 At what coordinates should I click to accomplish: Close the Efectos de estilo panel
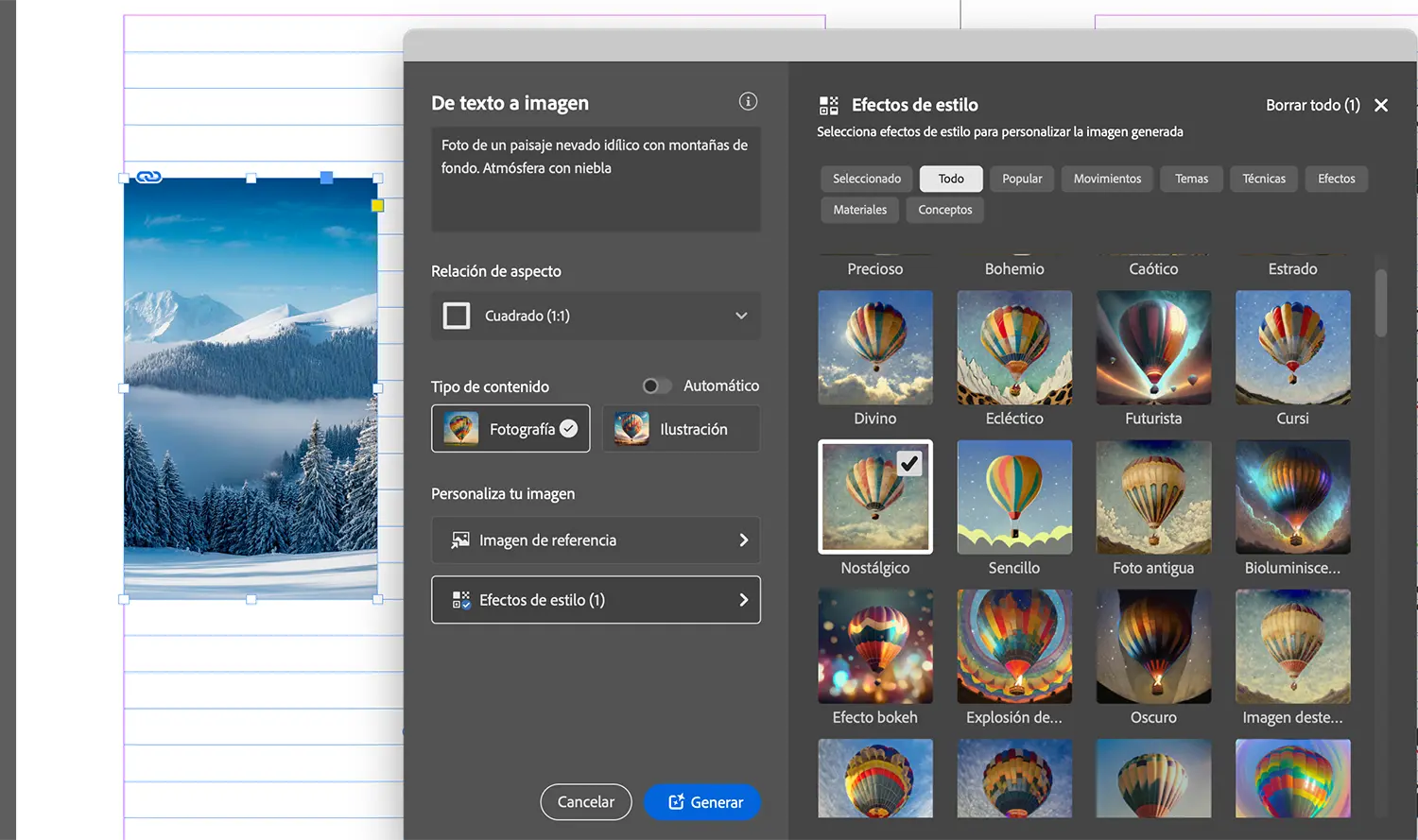[x=1381, y=105]
